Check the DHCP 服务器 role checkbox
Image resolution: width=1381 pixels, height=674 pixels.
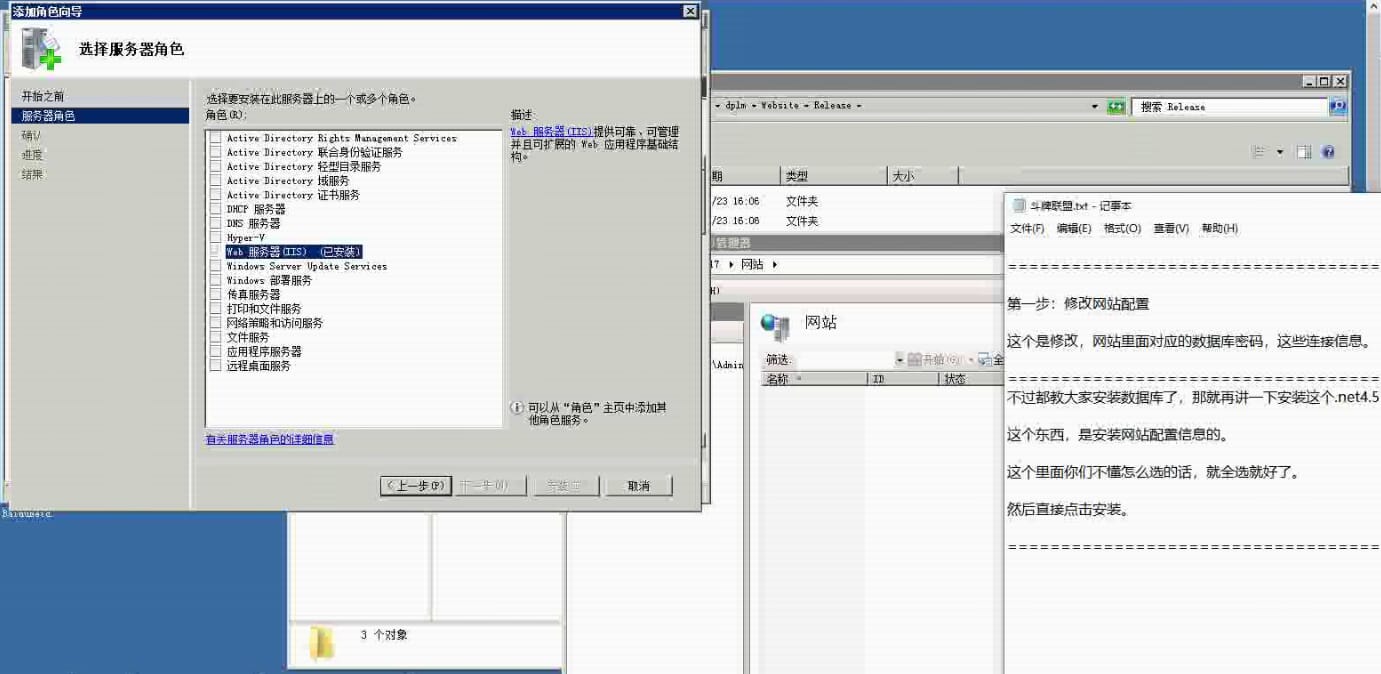pos(215,209)
